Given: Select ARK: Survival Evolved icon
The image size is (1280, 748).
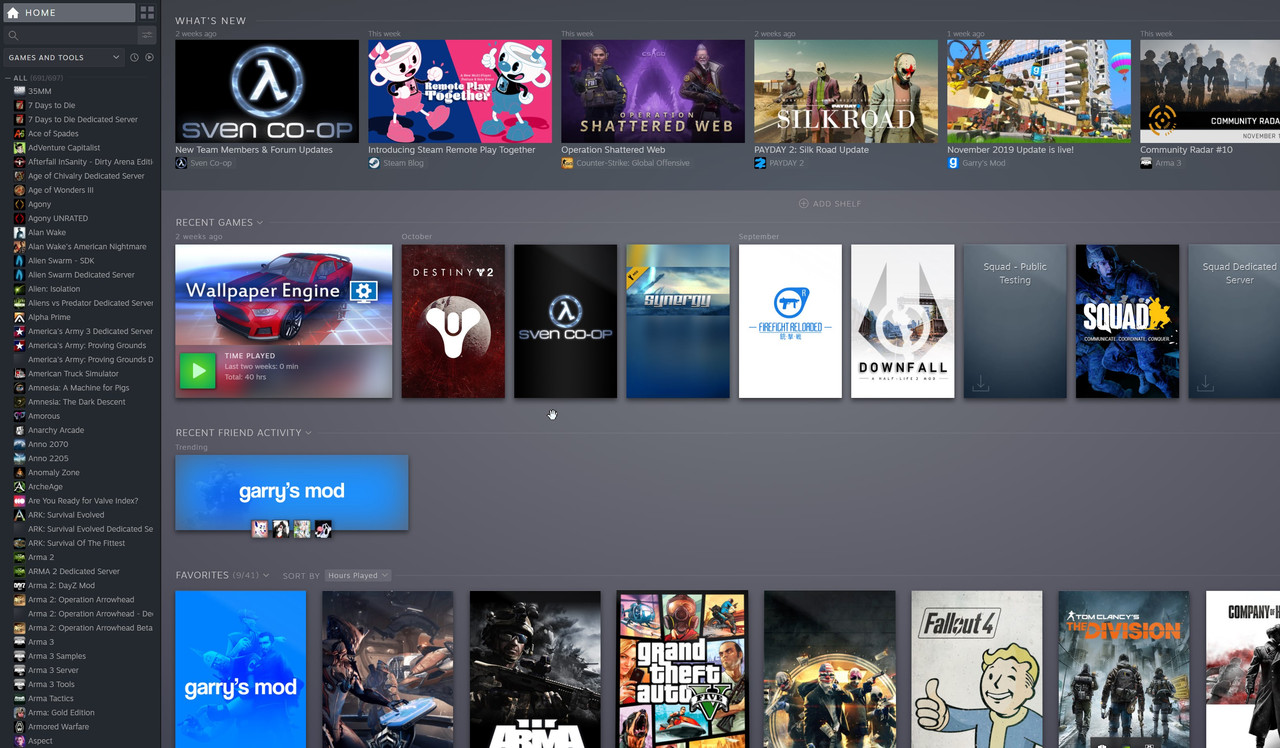Looking at the screenshot, I should tap(19, 515).
